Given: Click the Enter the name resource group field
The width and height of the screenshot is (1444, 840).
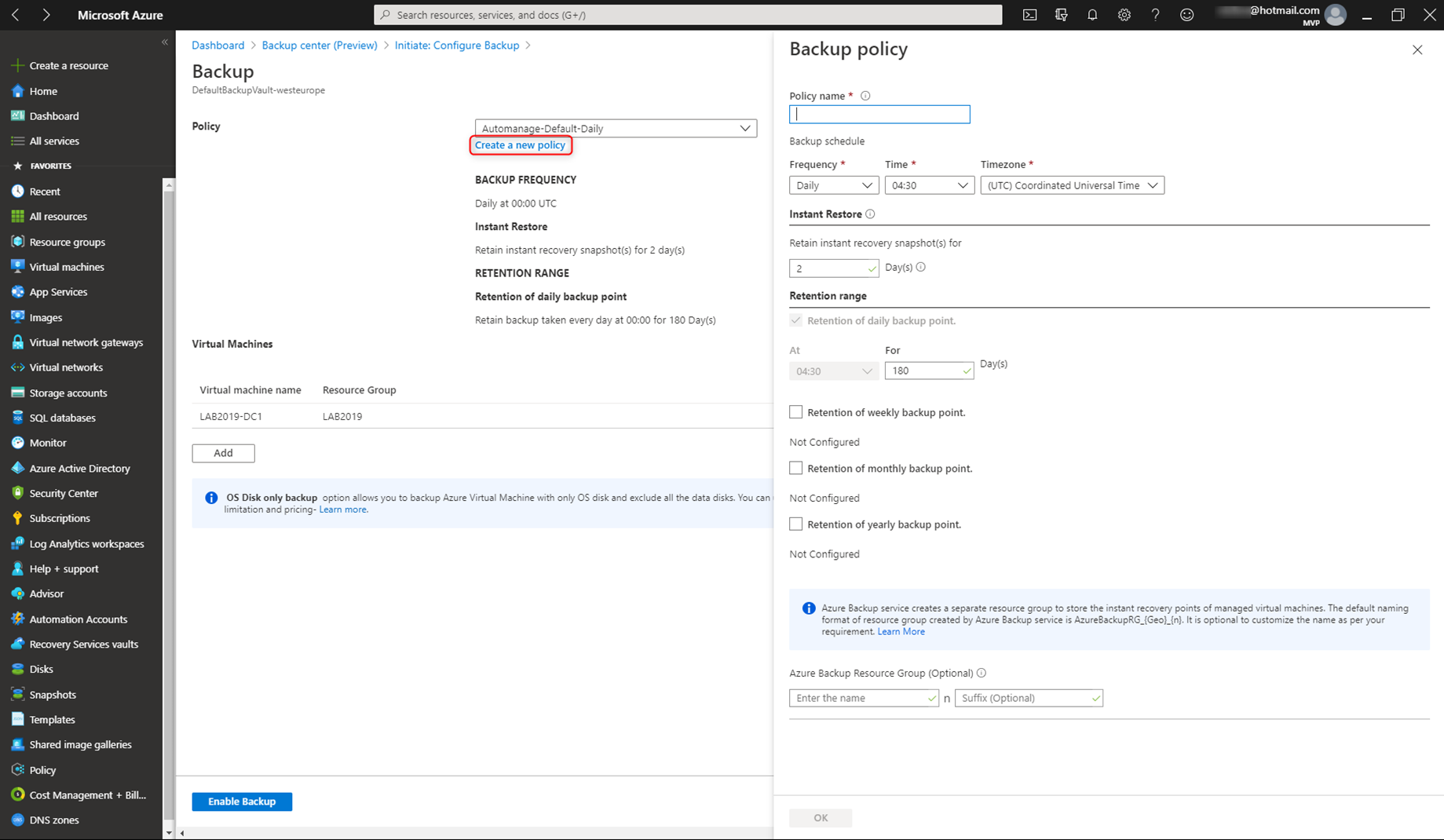Looking at the screenshot, I should coord(864,698).
